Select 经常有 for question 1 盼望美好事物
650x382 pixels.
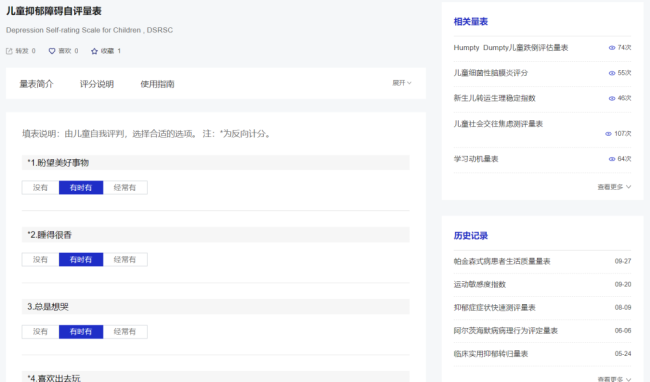pyautogui.click(x=125, y=188)
